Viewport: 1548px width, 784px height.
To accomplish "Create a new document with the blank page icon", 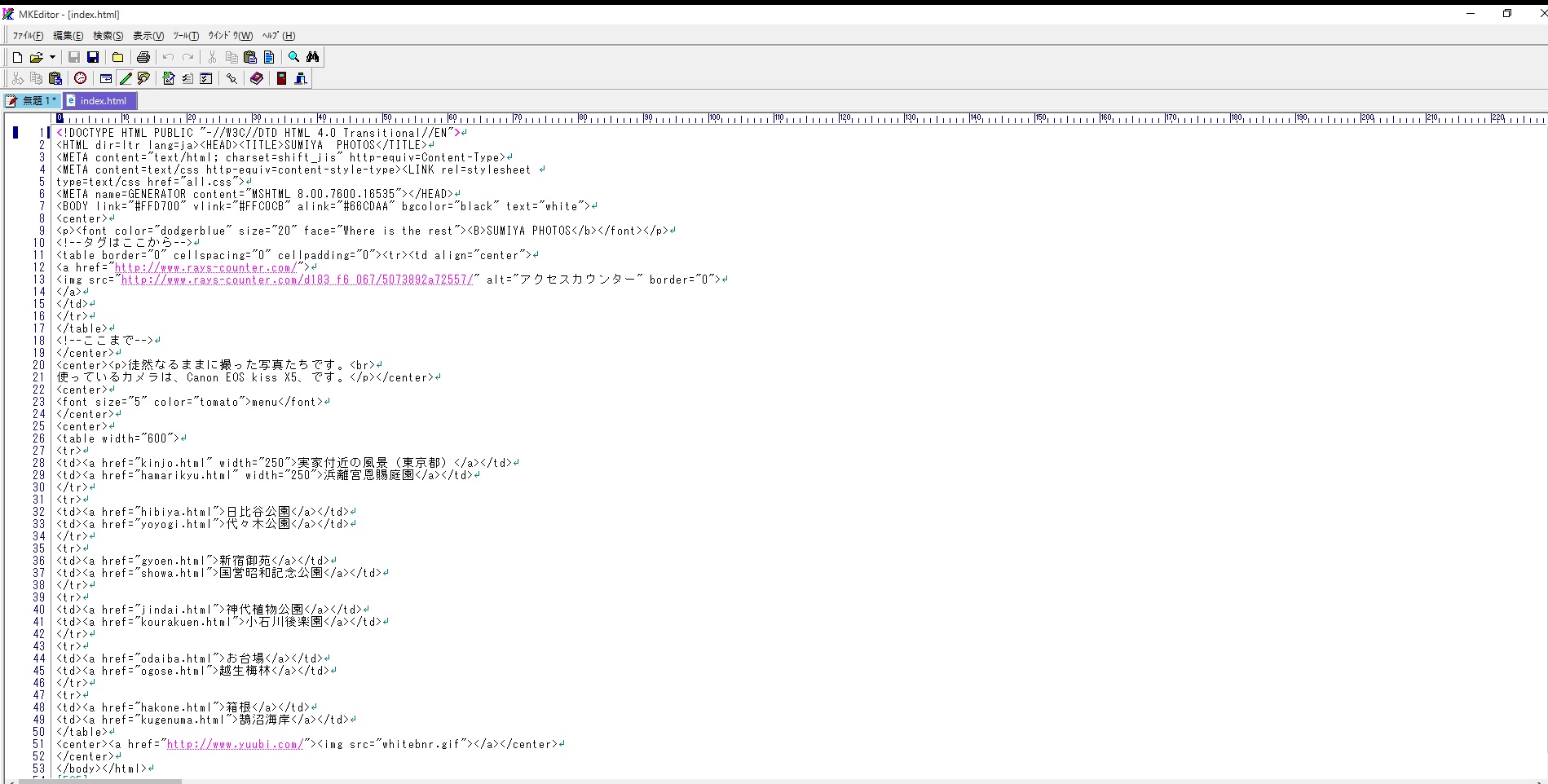I will pyautogui.click(x=17, y=57).
